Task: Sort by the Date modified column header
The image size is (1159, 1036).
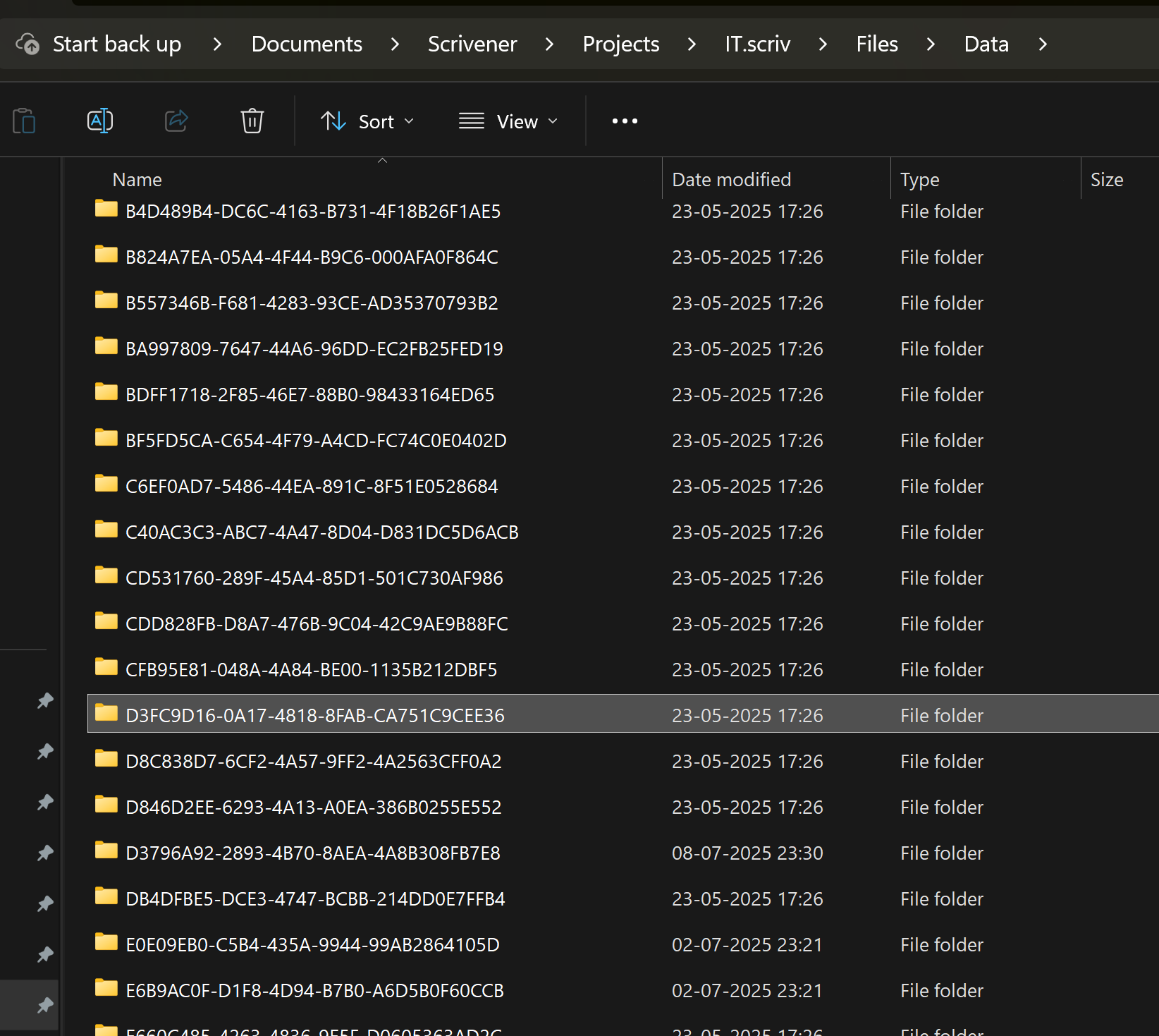Action: pyautogui.click(x=731, y=180)
